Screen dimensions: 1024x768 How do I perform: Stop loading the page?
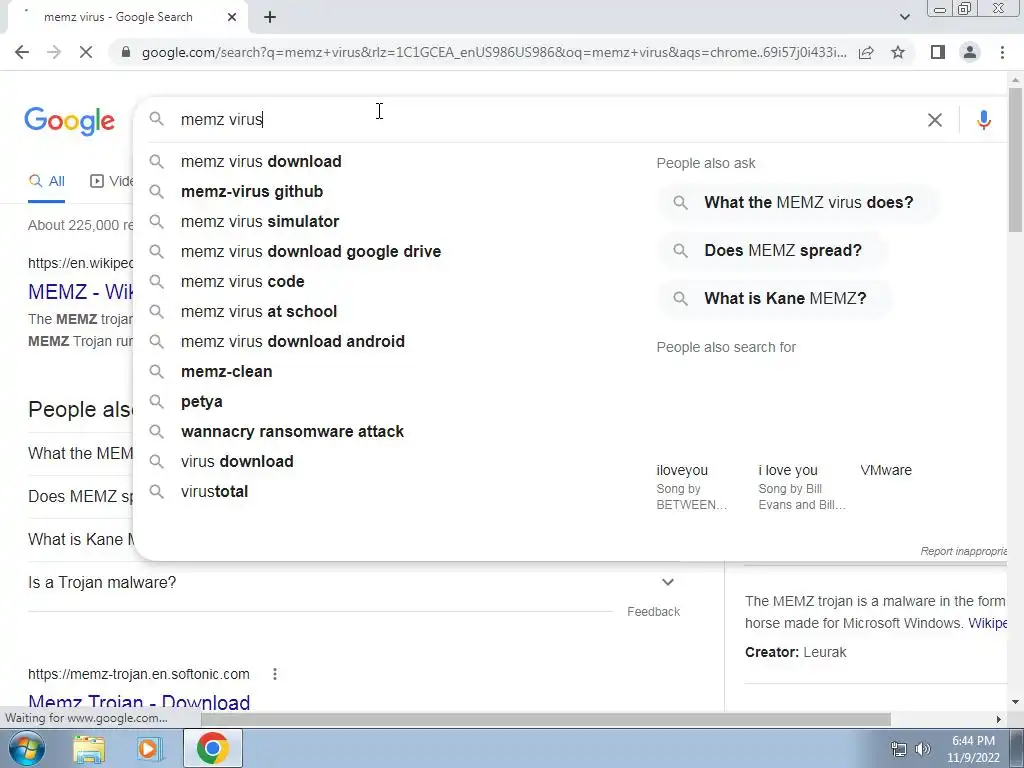[86, 52]
